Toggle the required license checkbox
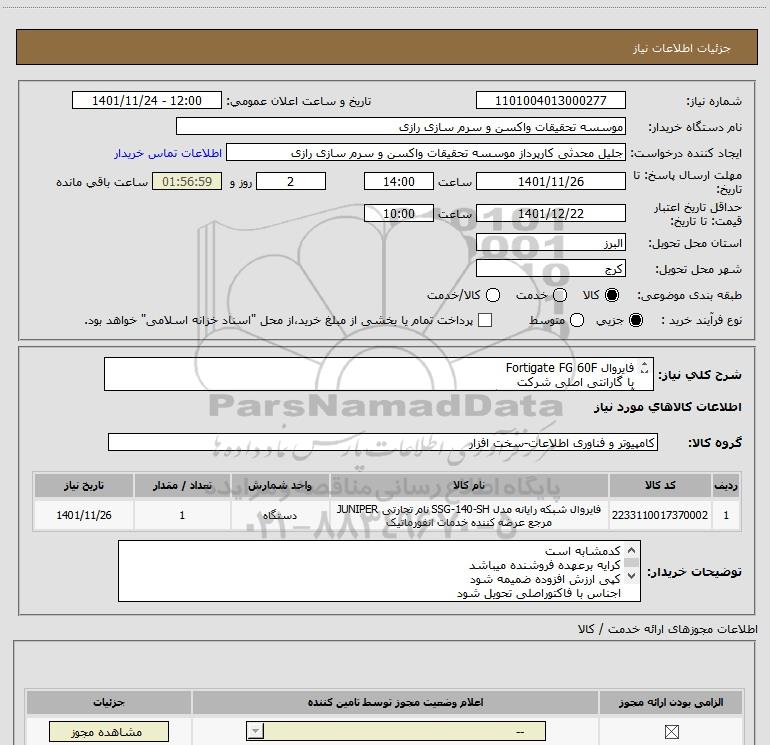This screenshot has height=745, width=770. pos(671,732)
